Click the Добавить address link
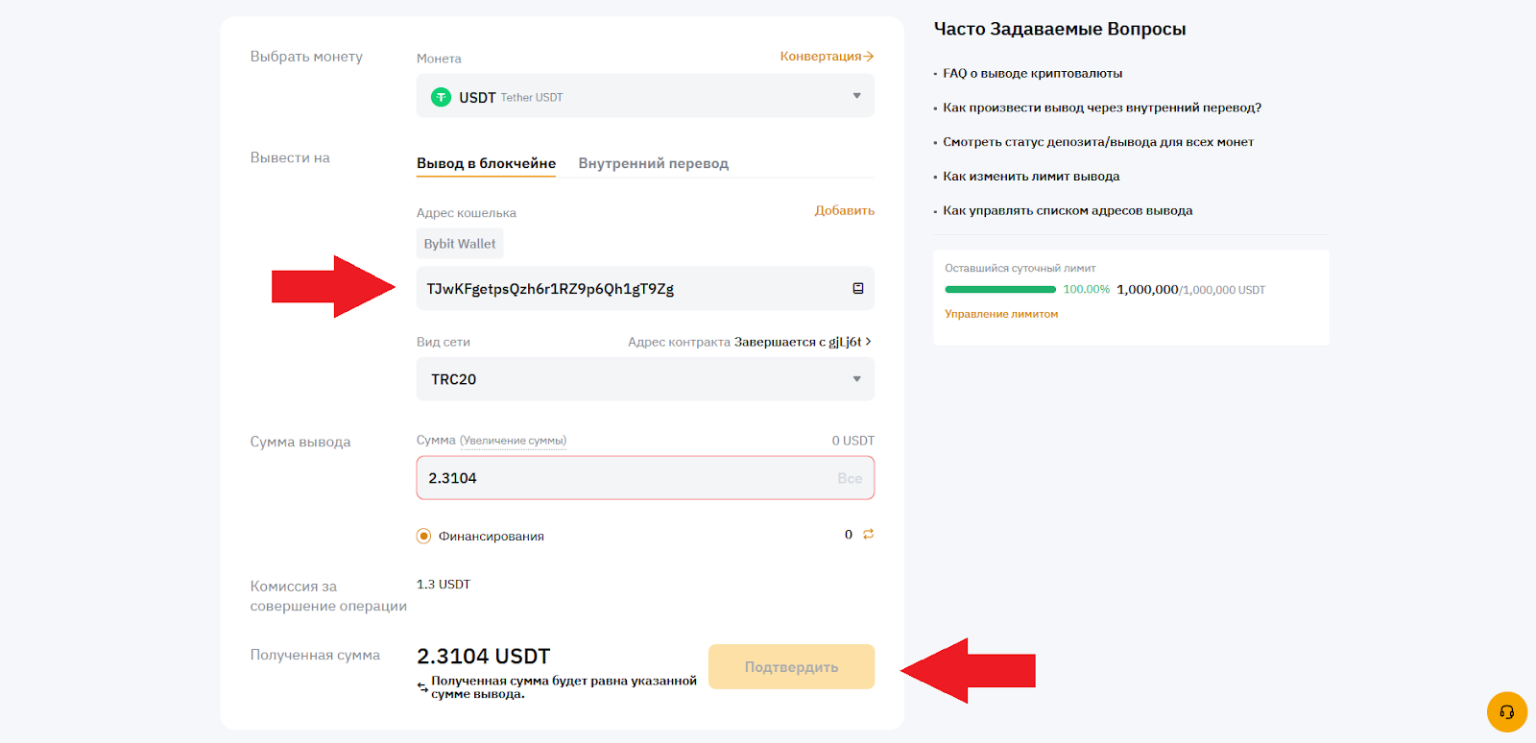This screenshot has width=1536, height=743. (x=844, y=210)
